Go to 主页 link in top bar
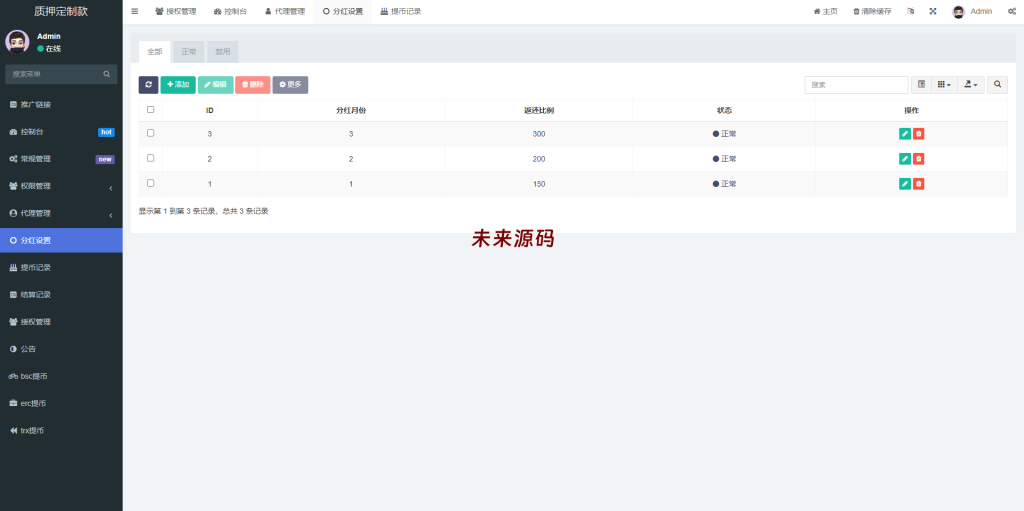 point(825,12)
